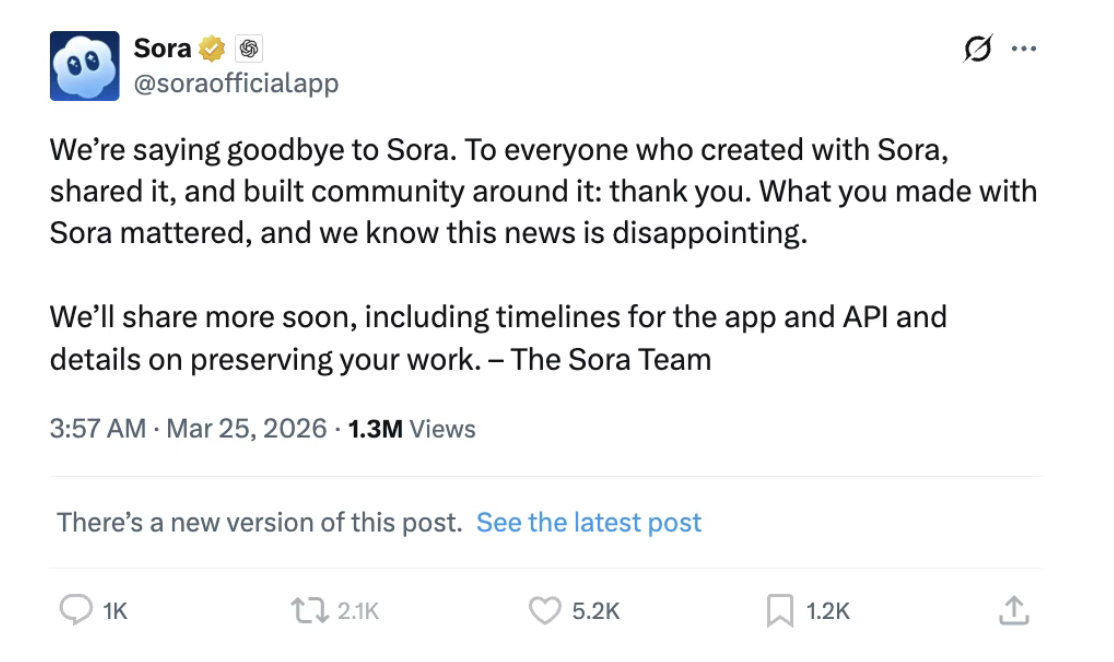The width and height of the screenshot is (1114, 662).
Task: Click the 1K replies count
Action: (x=115, y=611)
